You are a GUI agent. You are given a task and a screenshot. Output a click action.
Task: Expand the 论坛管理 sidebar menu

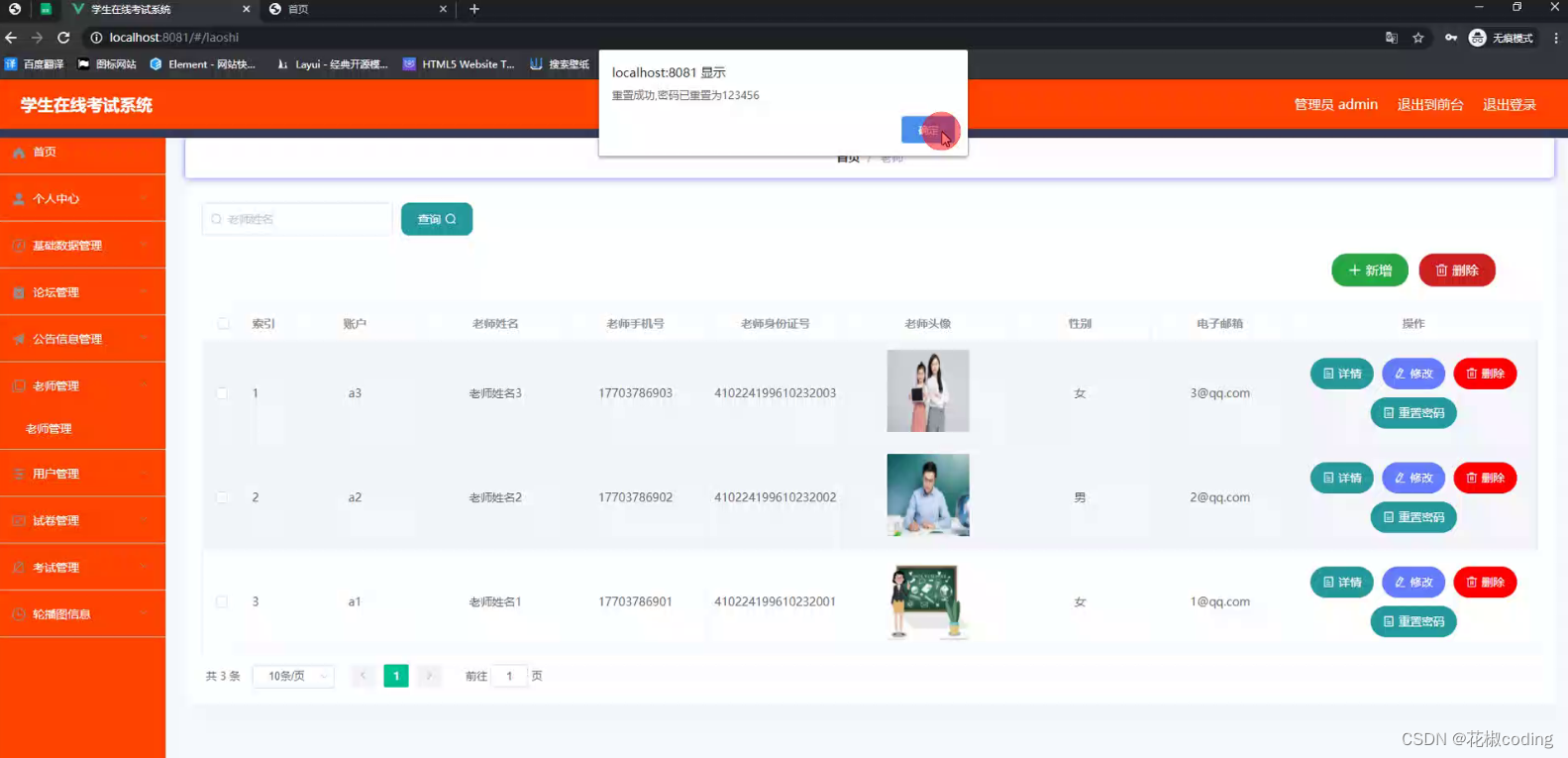(x=82, y=292)
